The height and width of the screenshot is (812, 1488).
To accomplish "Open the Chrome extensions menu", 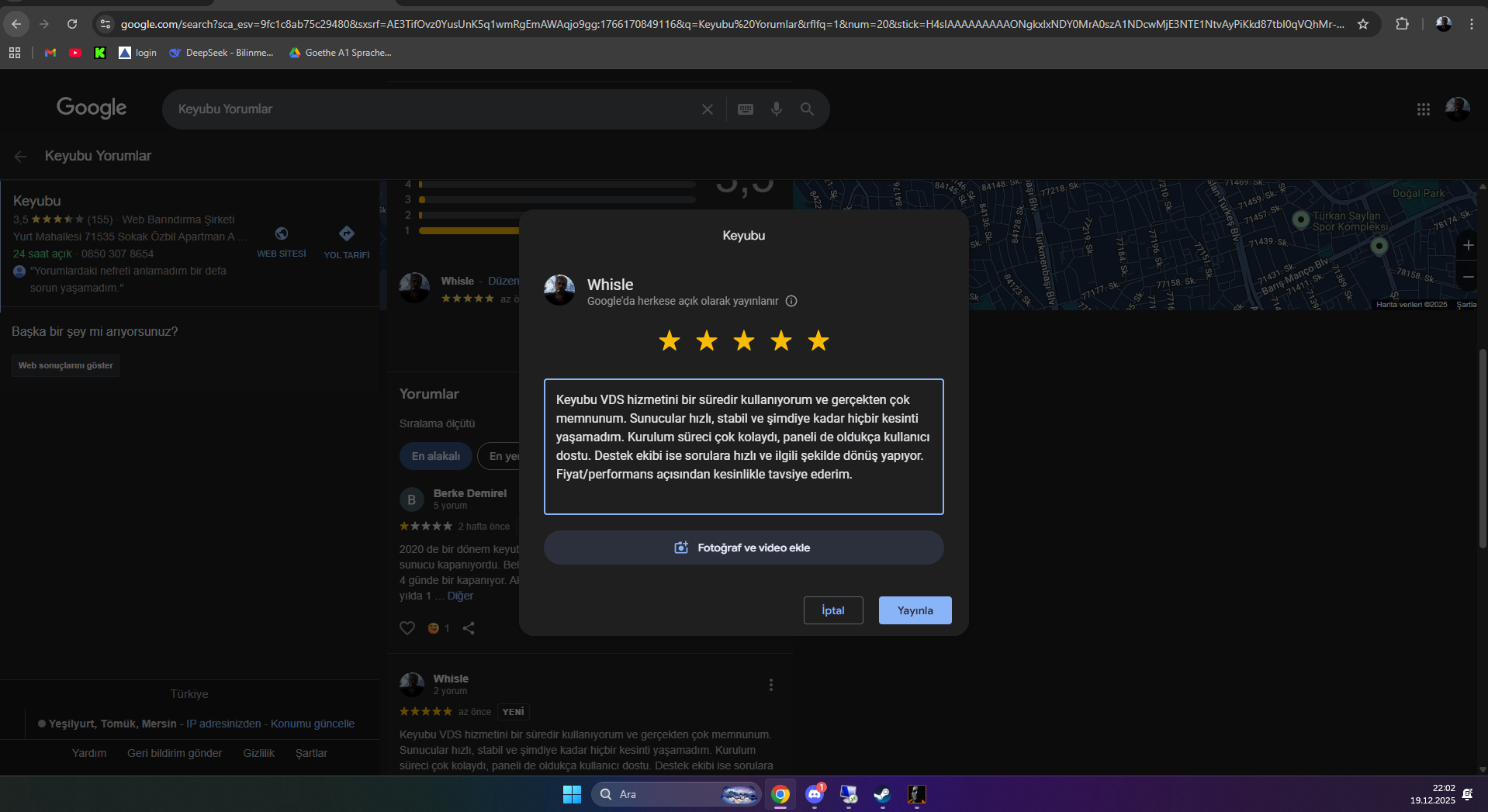I will click(x=1402, y=24).
